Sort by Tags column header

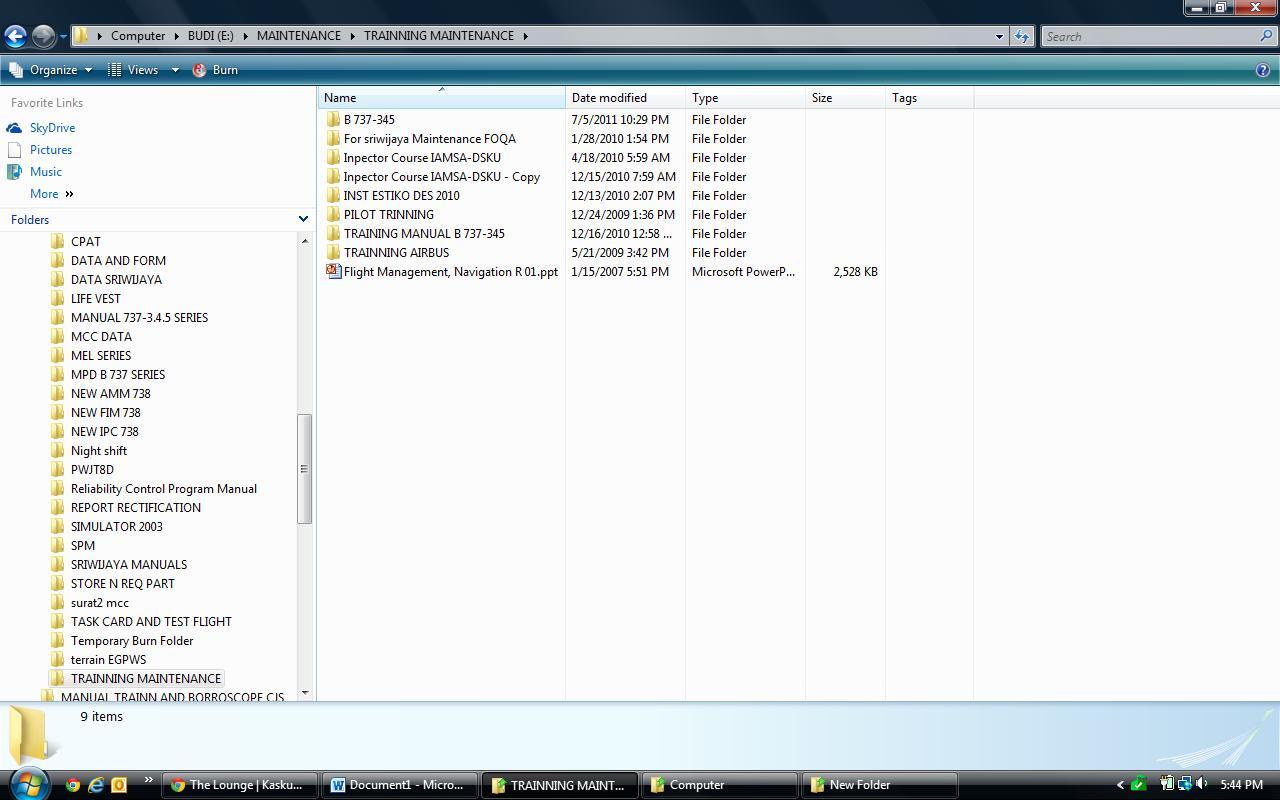coord(929,98)
